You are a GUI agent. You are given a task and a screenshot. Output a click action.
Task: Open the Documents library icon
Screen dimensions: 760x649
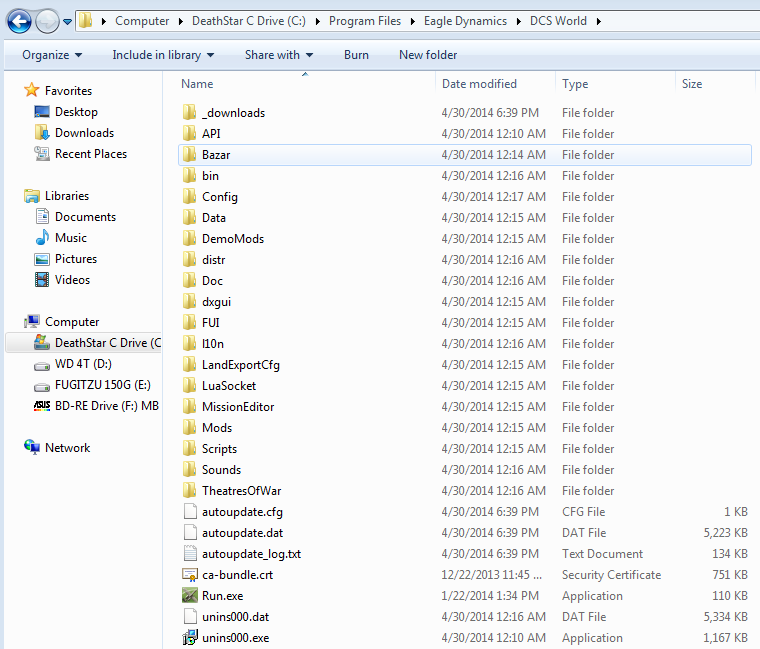[42, 216]
